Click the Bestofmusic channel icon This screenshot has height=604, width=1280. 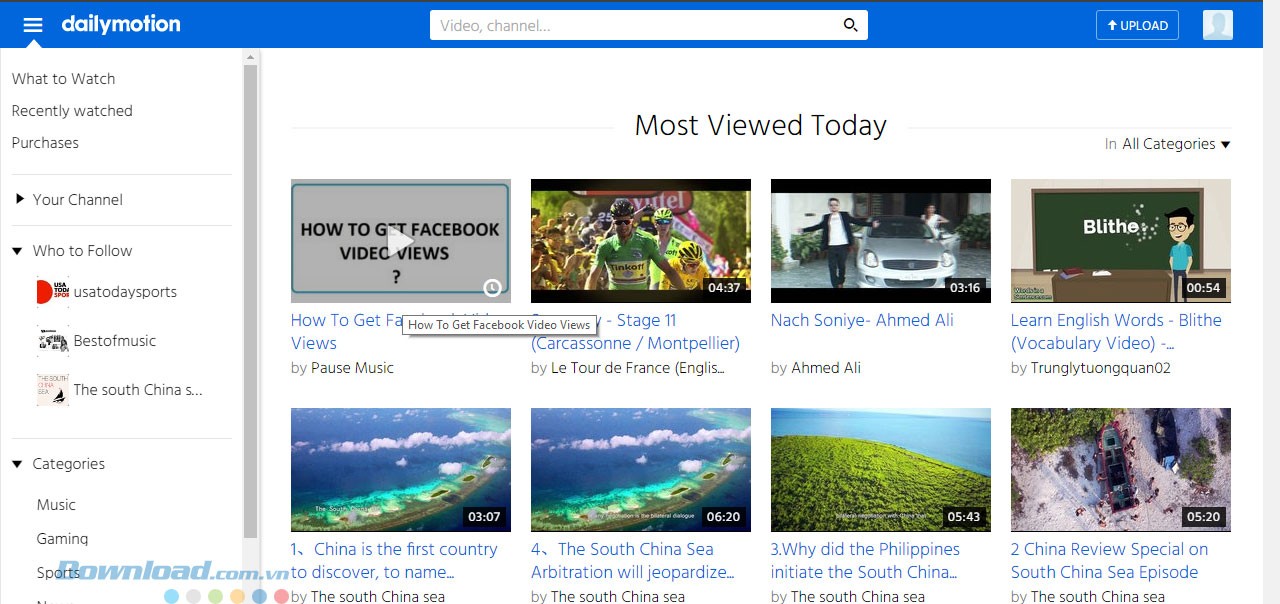pos(51,341)
